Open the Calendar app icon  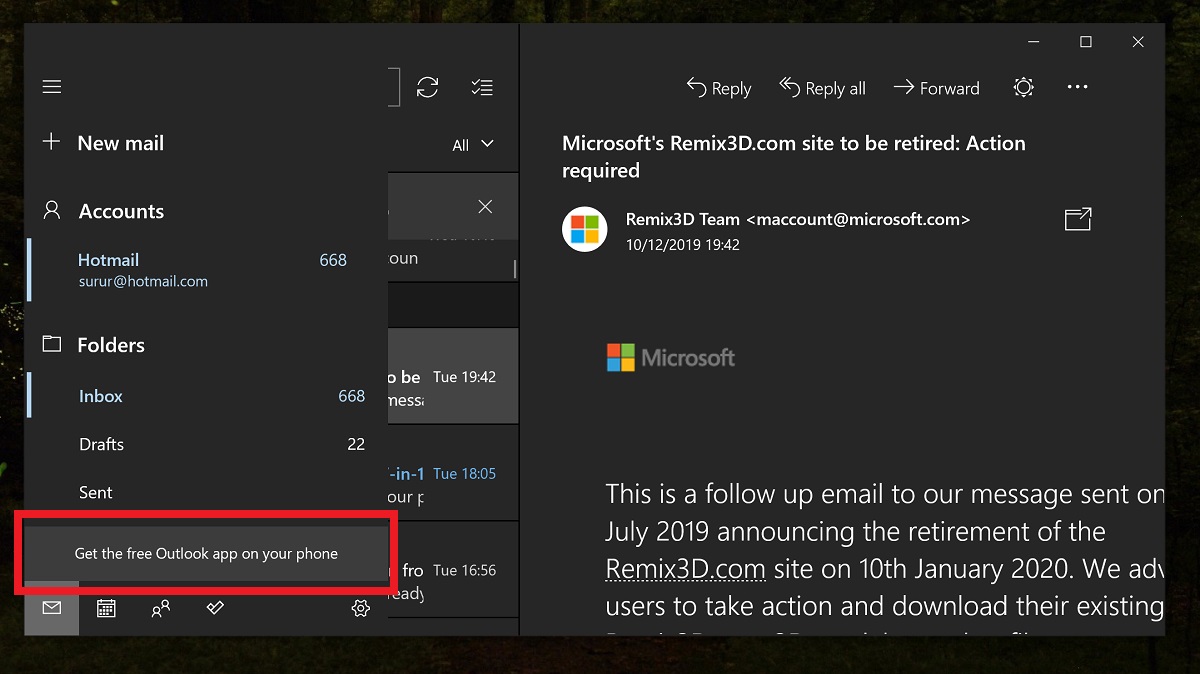coord(106,608)
